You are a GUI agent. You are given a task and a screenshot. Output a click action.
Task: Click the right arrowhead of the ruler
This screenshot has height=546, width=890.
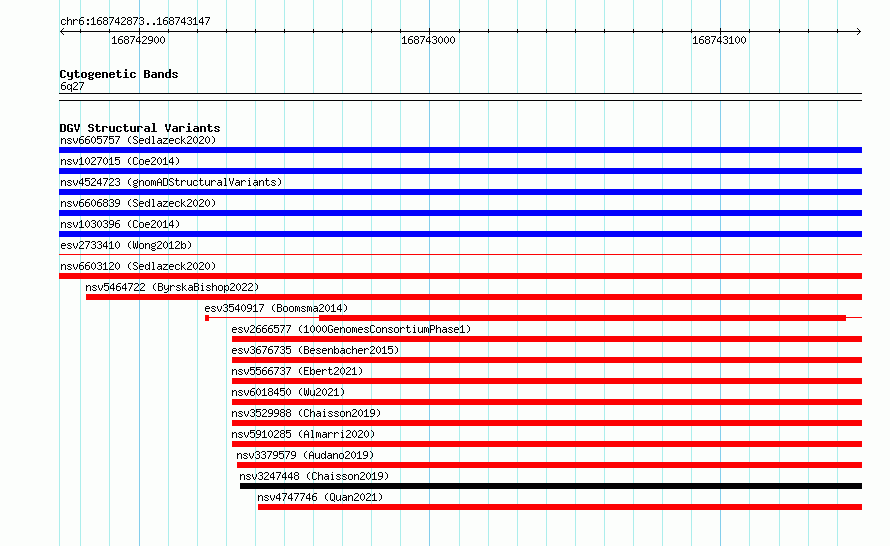click(x=859, y=31)
